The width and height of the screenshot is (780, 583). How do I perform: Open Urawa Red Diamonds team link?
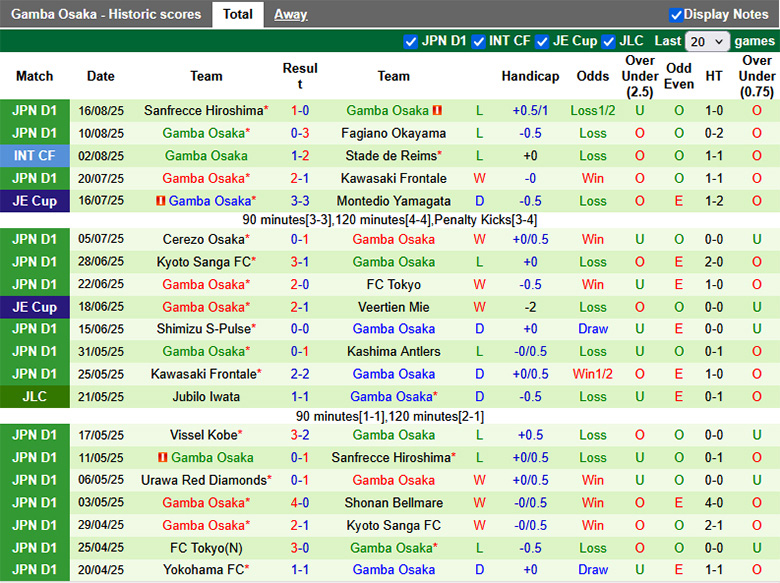click(x=206, y=480)
